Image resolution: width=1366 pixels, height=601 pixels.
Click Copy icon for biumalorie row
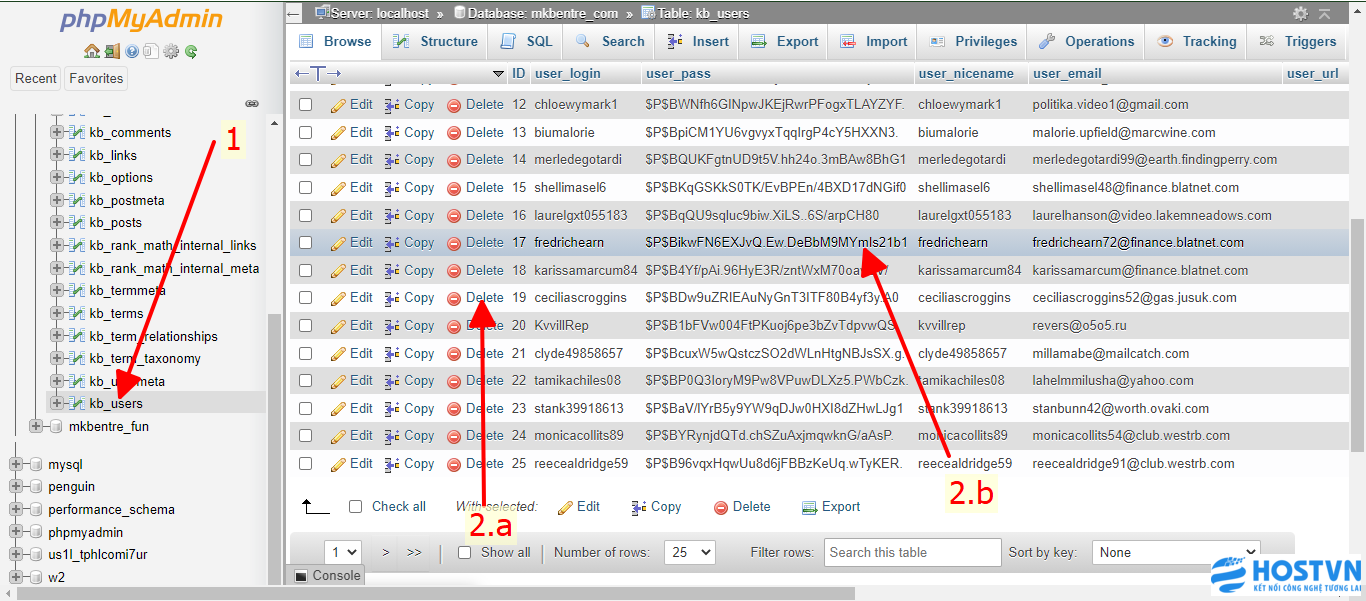pos(392,133)
